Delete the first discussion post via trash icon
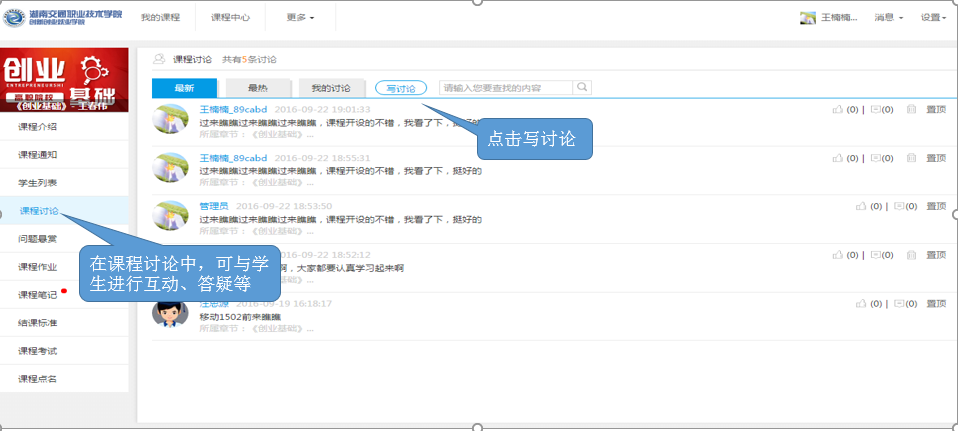 (x=911, y=110)
